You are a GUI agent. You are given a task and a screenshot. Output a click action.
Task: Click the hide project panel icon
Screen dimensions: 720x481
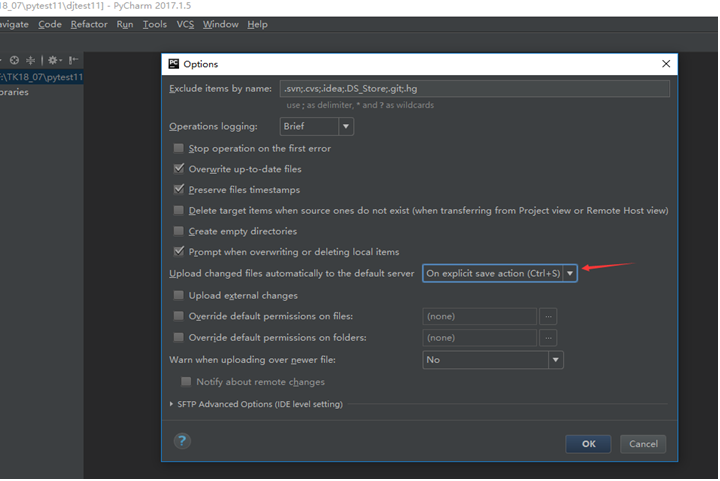[x=73, y=60]
